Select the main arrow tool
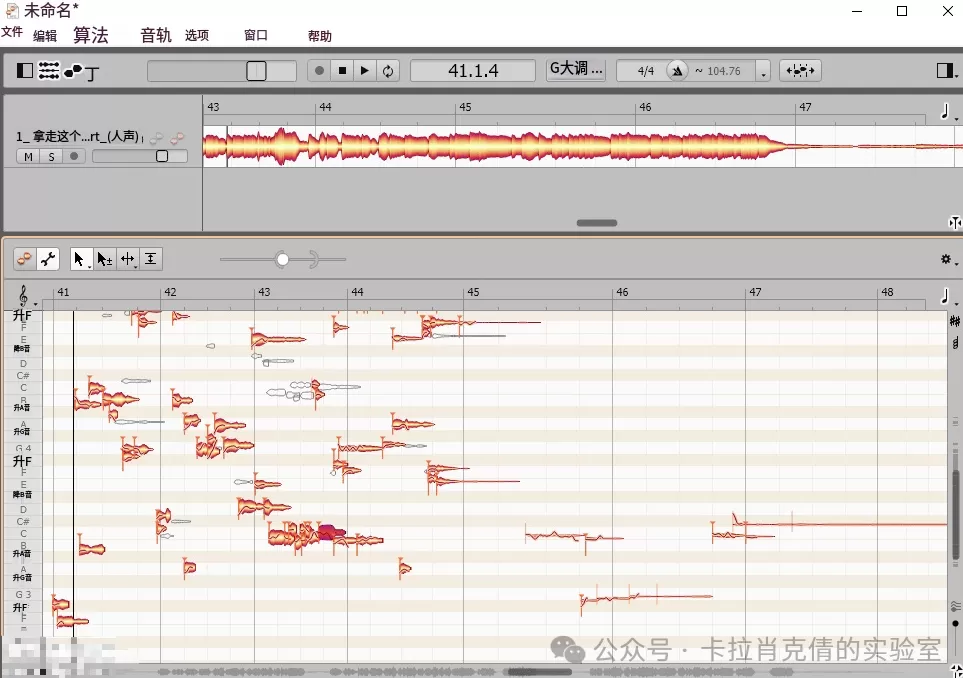This screenshot has height=678, width=963. pyautogui.click(x=79, y=259)
